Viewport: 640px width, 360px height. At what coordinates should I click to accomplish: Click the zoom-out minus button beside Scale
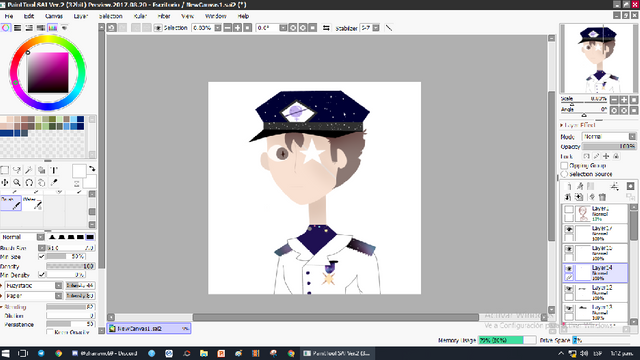tap(614, 100)
